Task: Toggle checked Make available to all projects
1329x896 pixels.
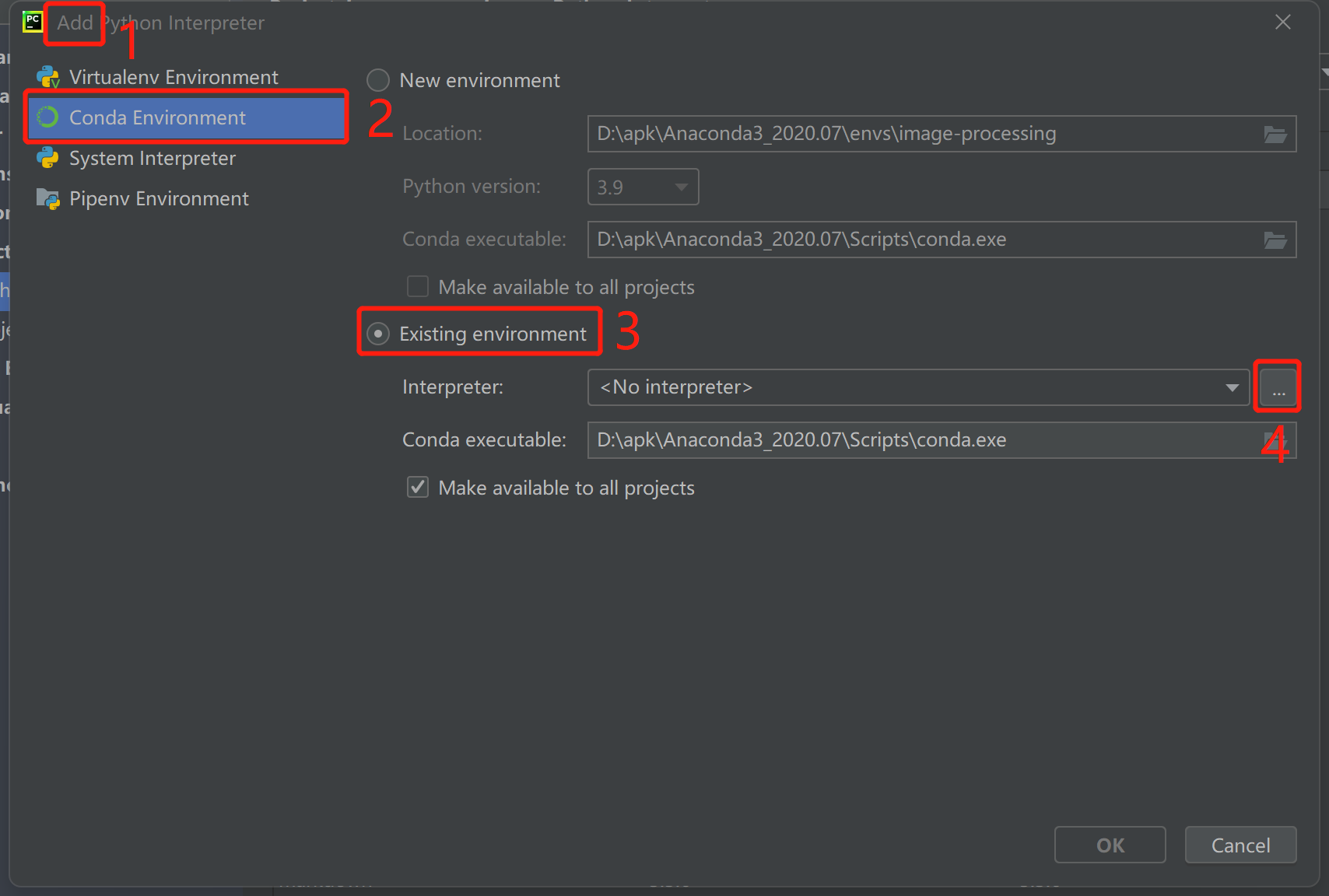Action: [418, 488]
